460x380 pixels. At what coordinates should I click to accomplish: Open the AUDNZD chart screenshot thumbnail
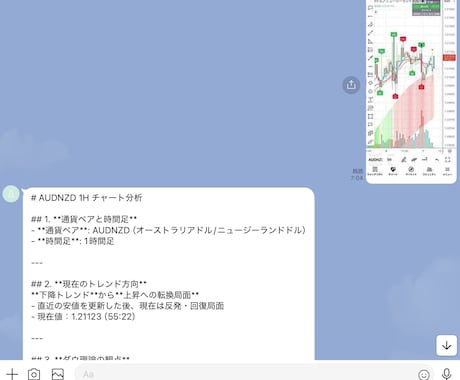coord(411,91)
